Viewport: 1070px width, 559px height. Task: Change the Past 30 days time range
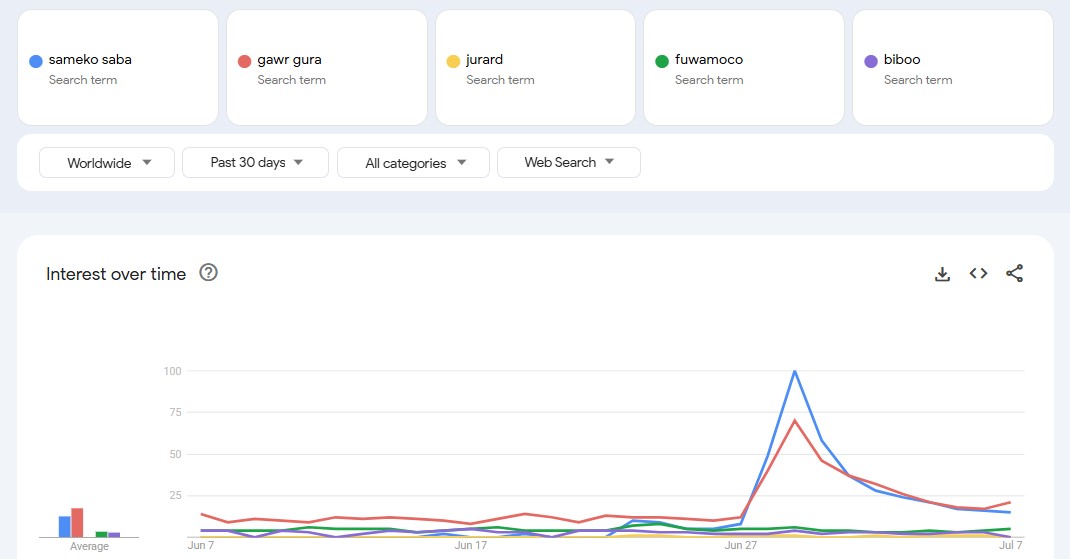pos(255,162)
